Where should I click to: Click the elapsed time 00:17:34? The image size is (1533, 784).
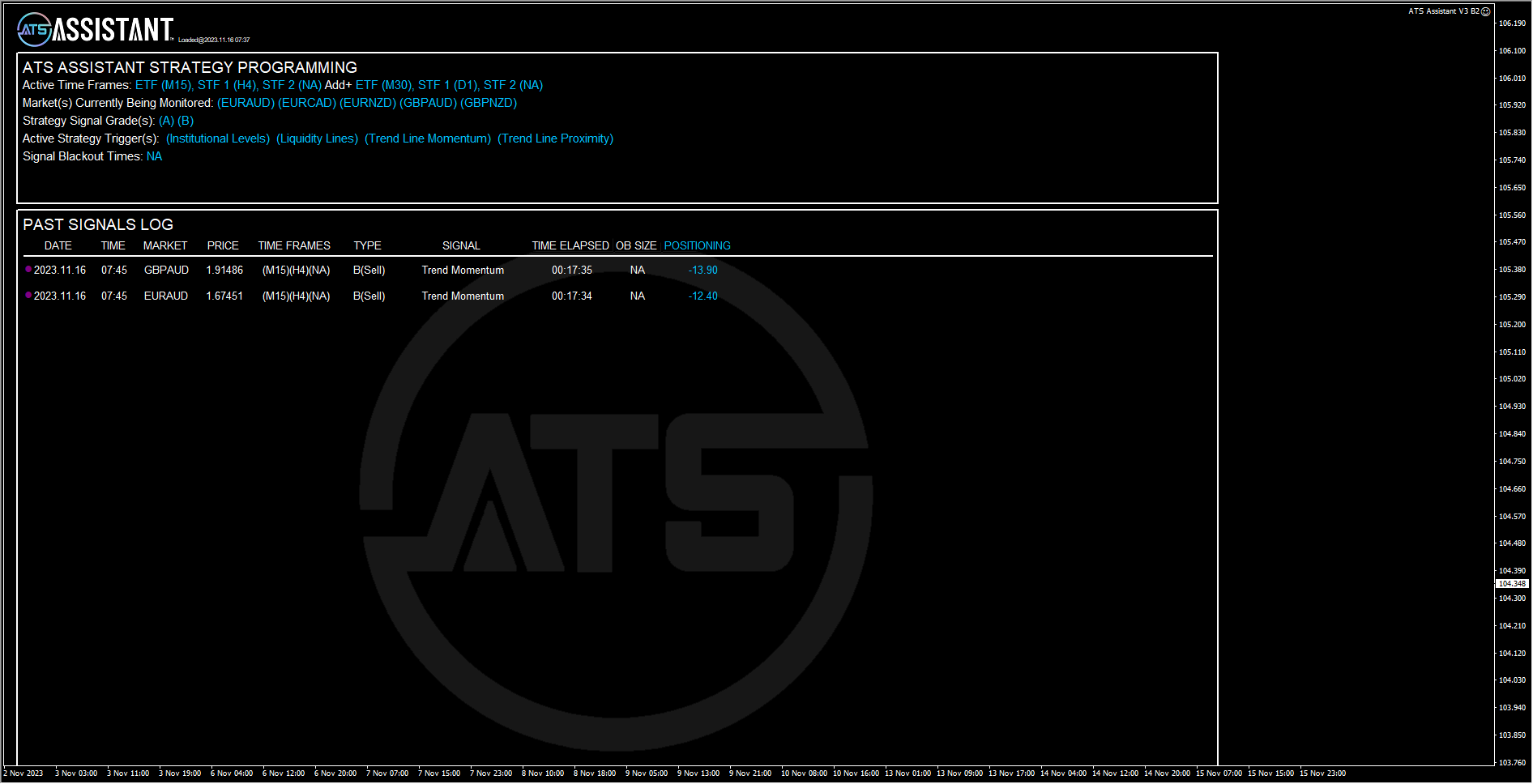572,296
